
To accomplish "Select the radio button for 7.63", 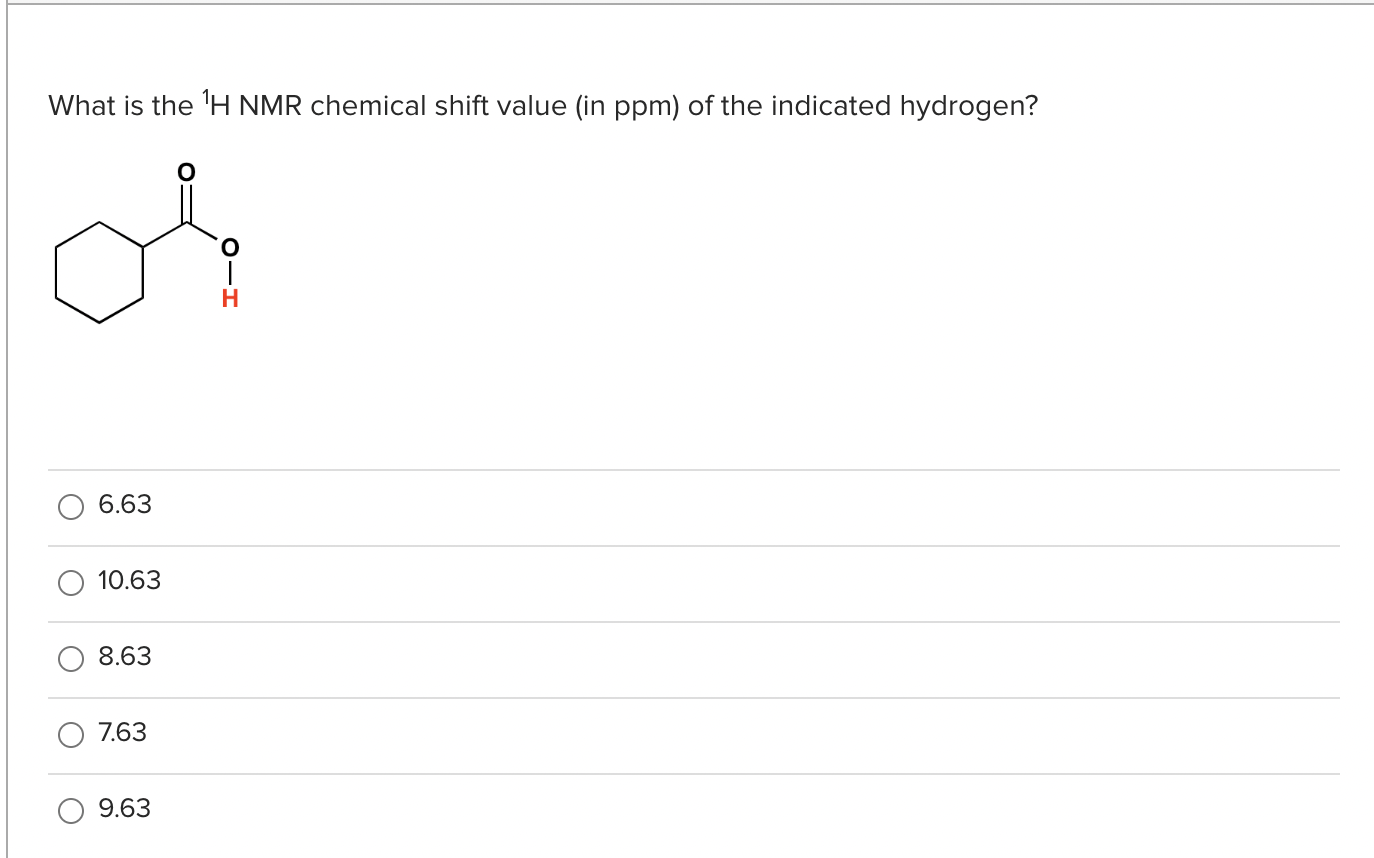I will click(70, 734).
